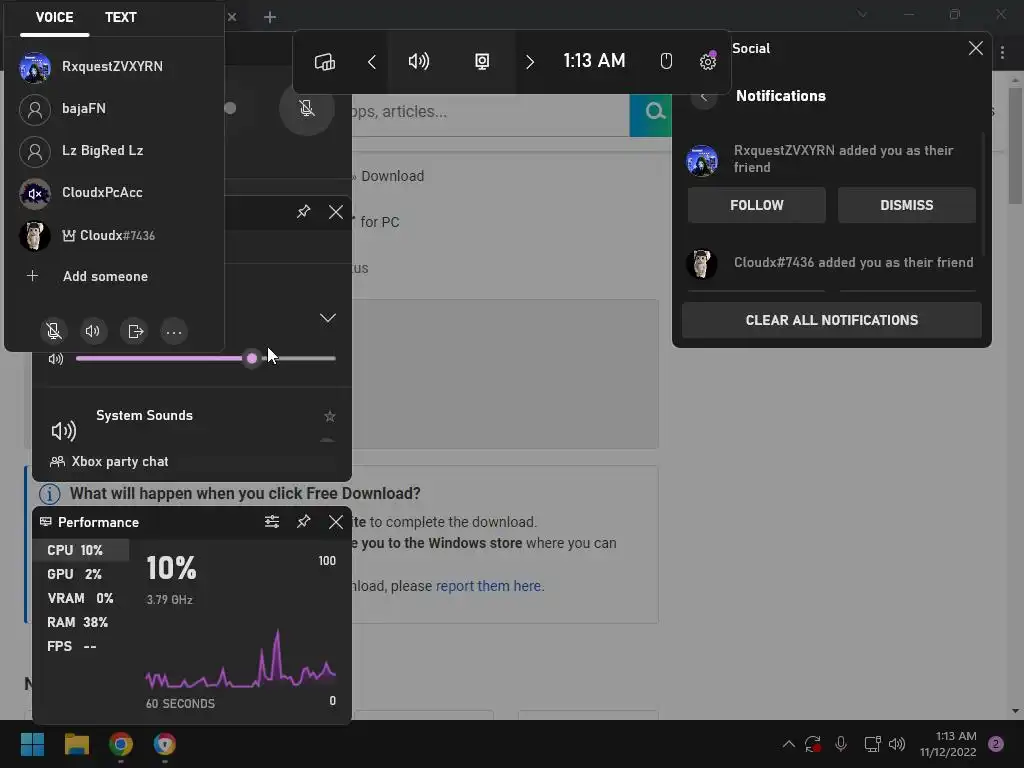Open Google Chrome from taskbar
Screen dimensions: 1024x768
(121, 744)
